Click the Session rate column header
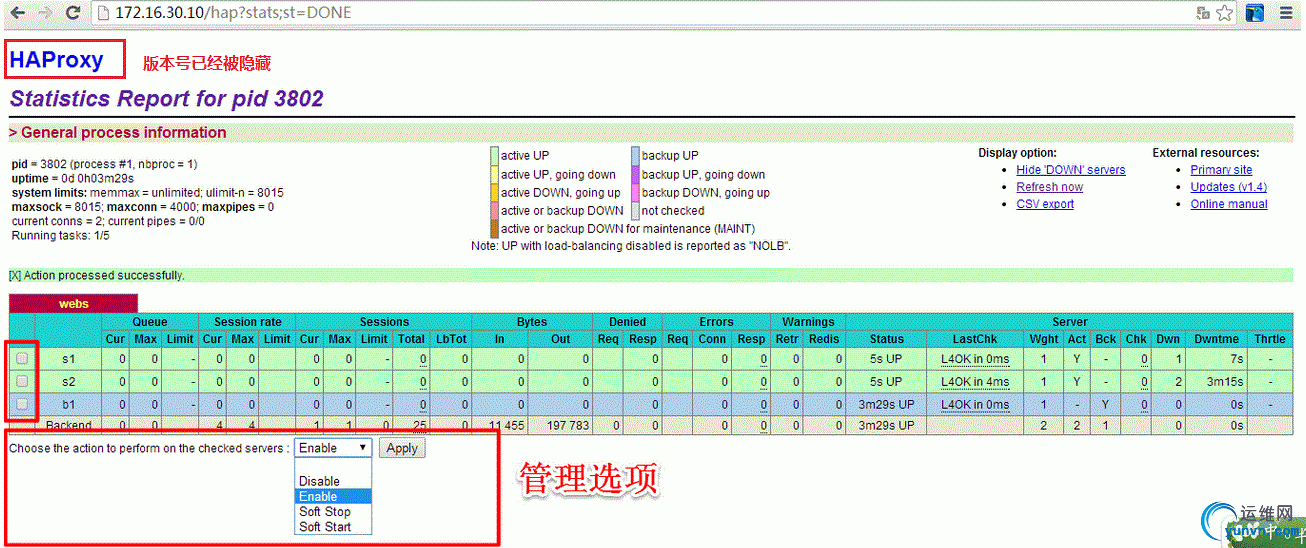Viewport: 1306px width, 548px height. pyautogui.click(x=247, y=322)
